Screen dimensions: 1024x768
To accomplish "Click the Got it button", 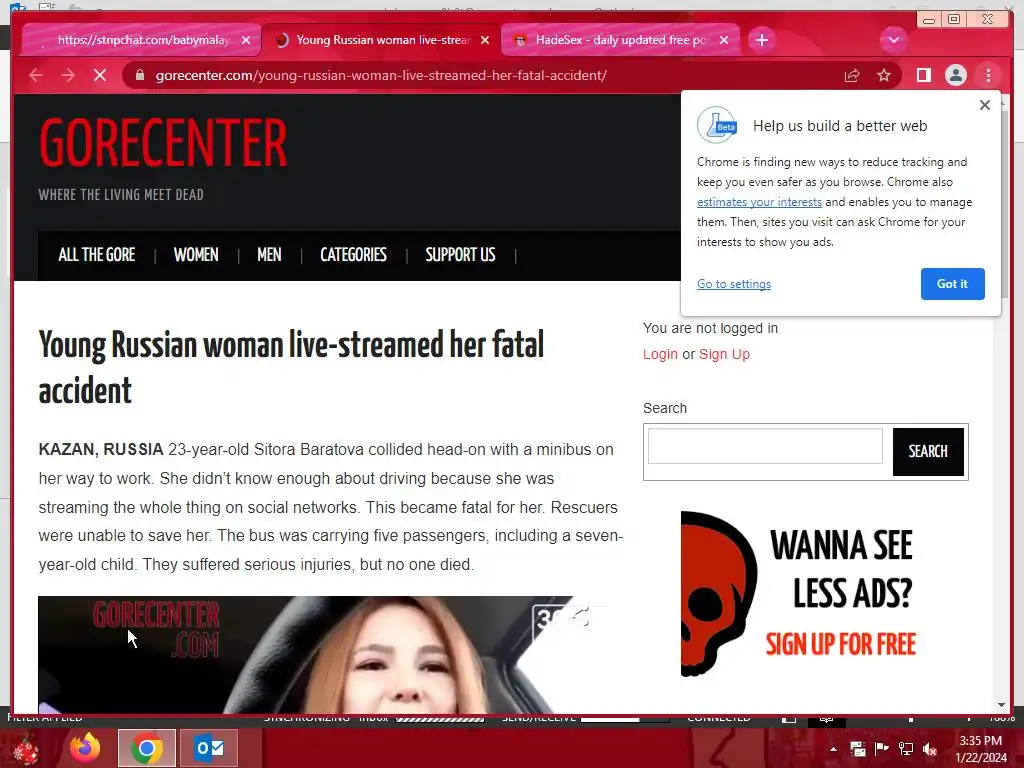I will click(x=952, y=284).
